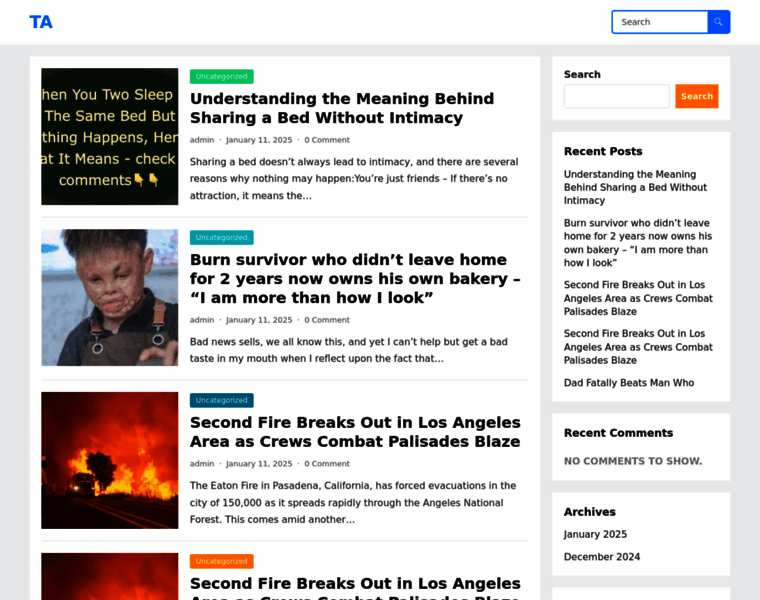Click January 11, 2025 date on third fire post

pos(259,464)
